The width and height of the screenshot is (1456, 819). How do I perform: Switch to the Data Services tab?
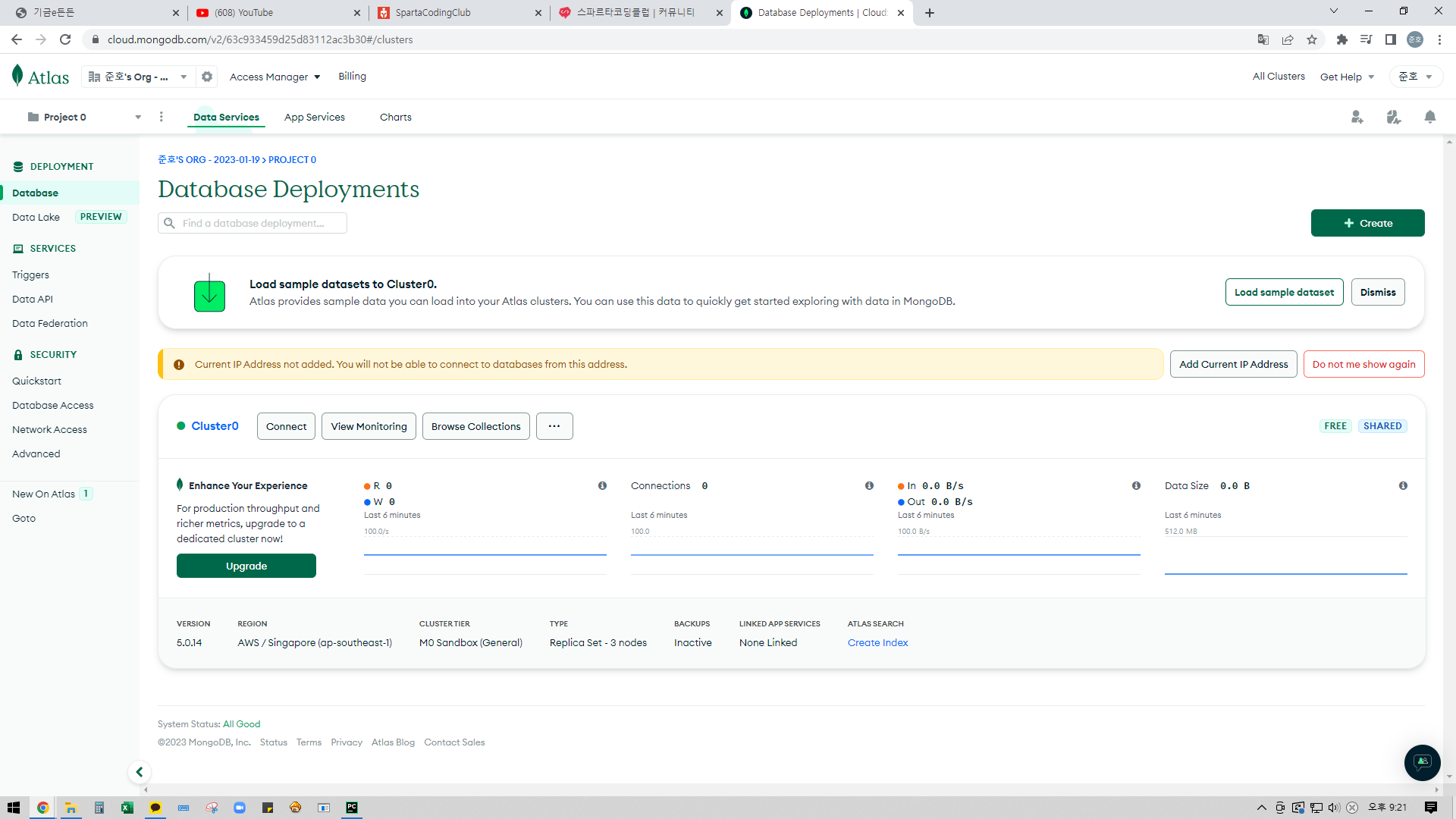point(226,117)
